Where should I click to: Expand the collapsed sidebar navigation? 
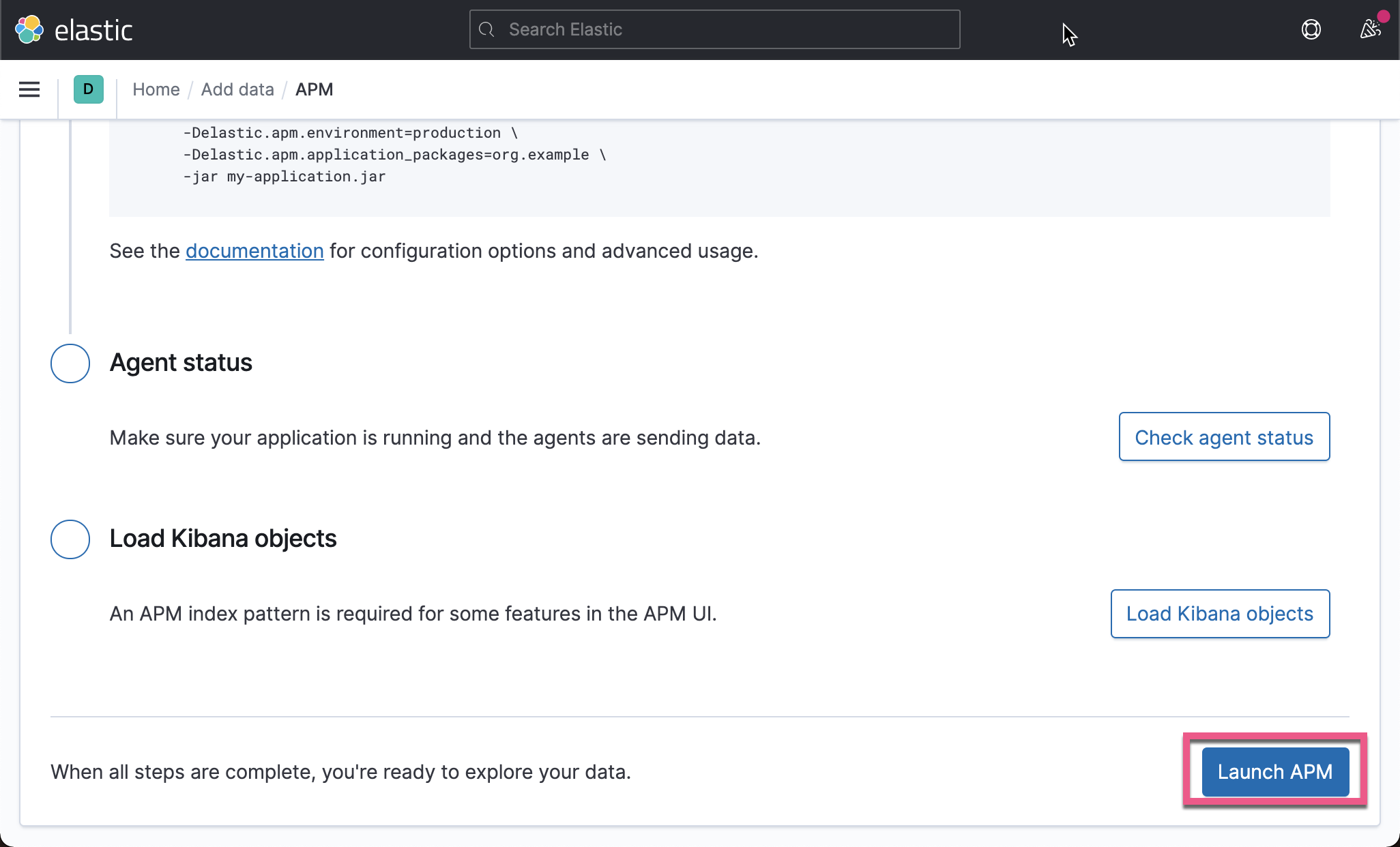pos(29,89)
